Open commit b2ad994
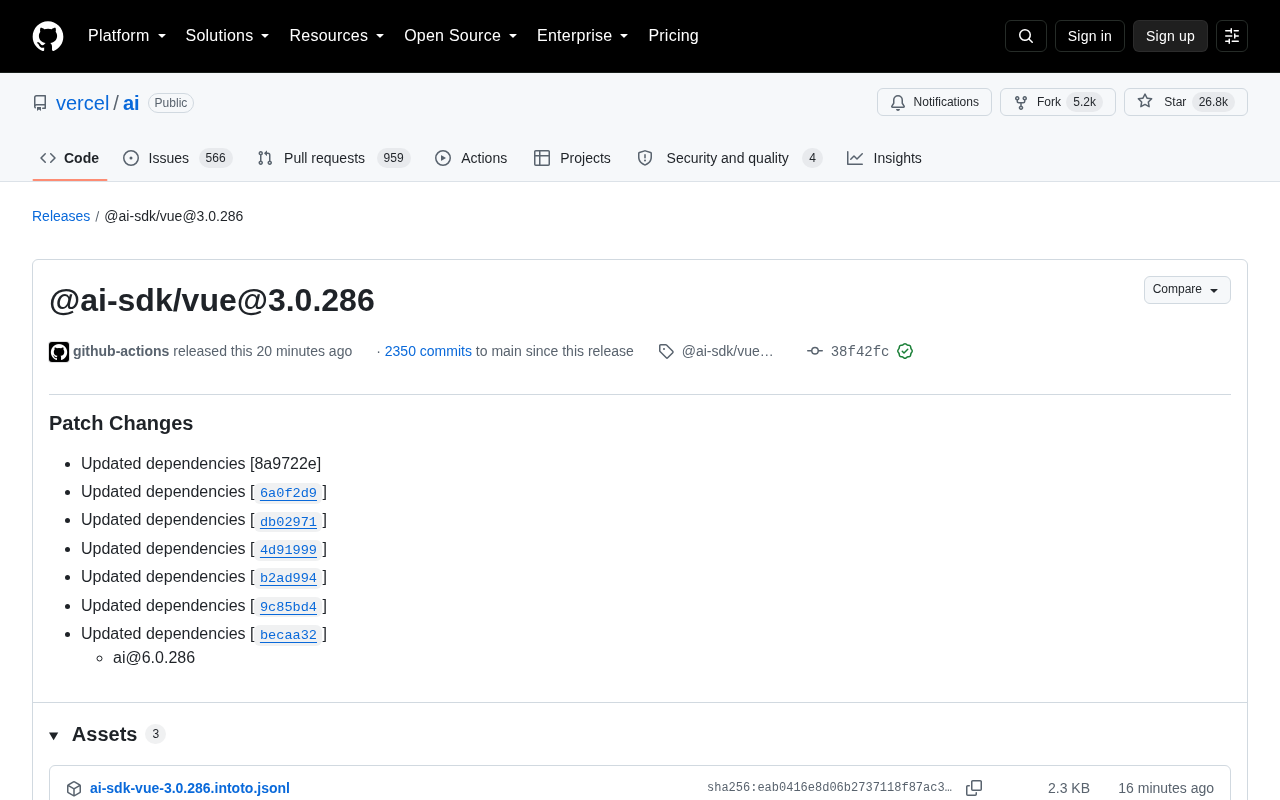Viewport: 1280px width, 800px height. click(288, 578)
